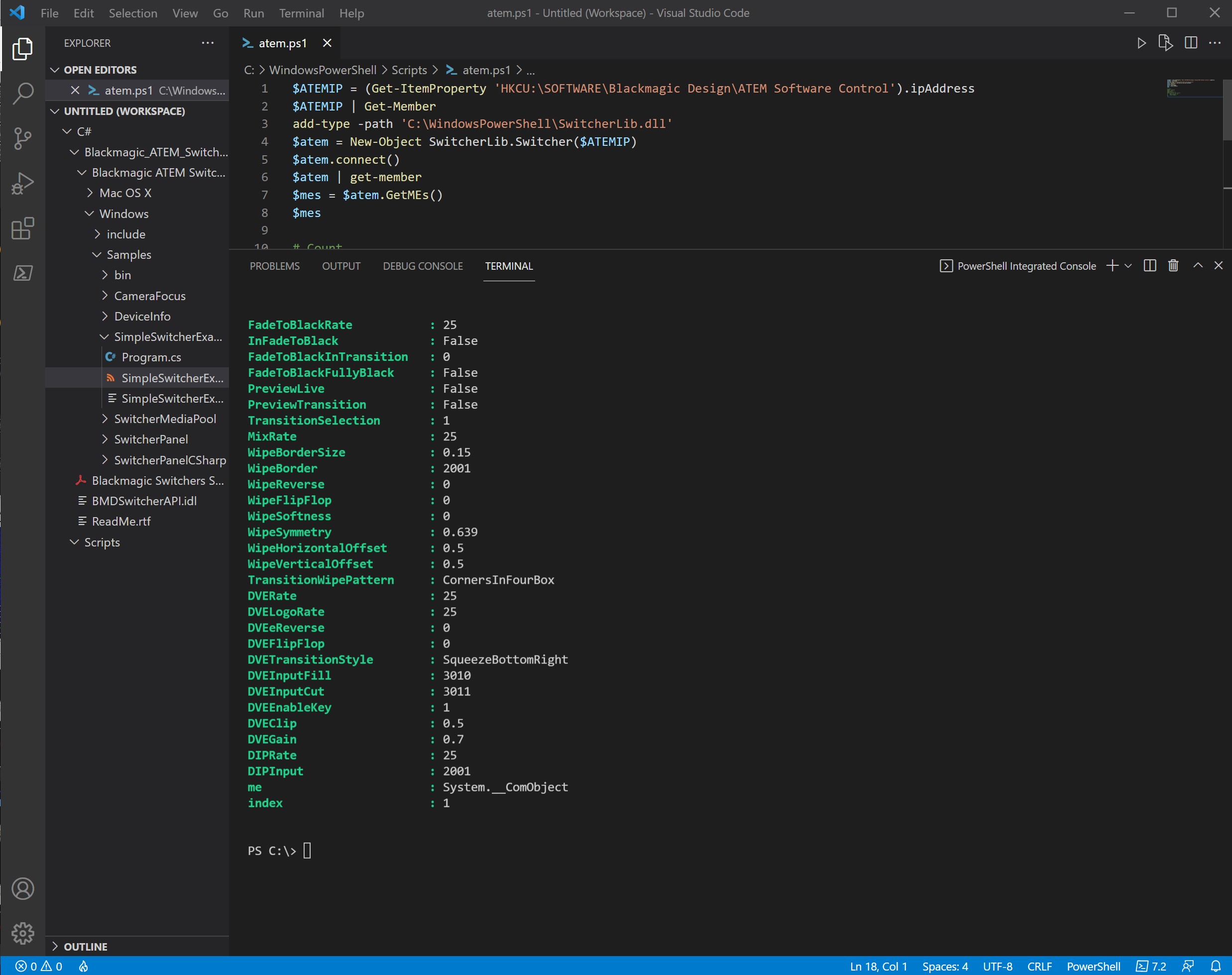The width and height of the screenshot is (1232, 975).
Task: Toggle the notifications bell in status bar
Action: 1216,966
